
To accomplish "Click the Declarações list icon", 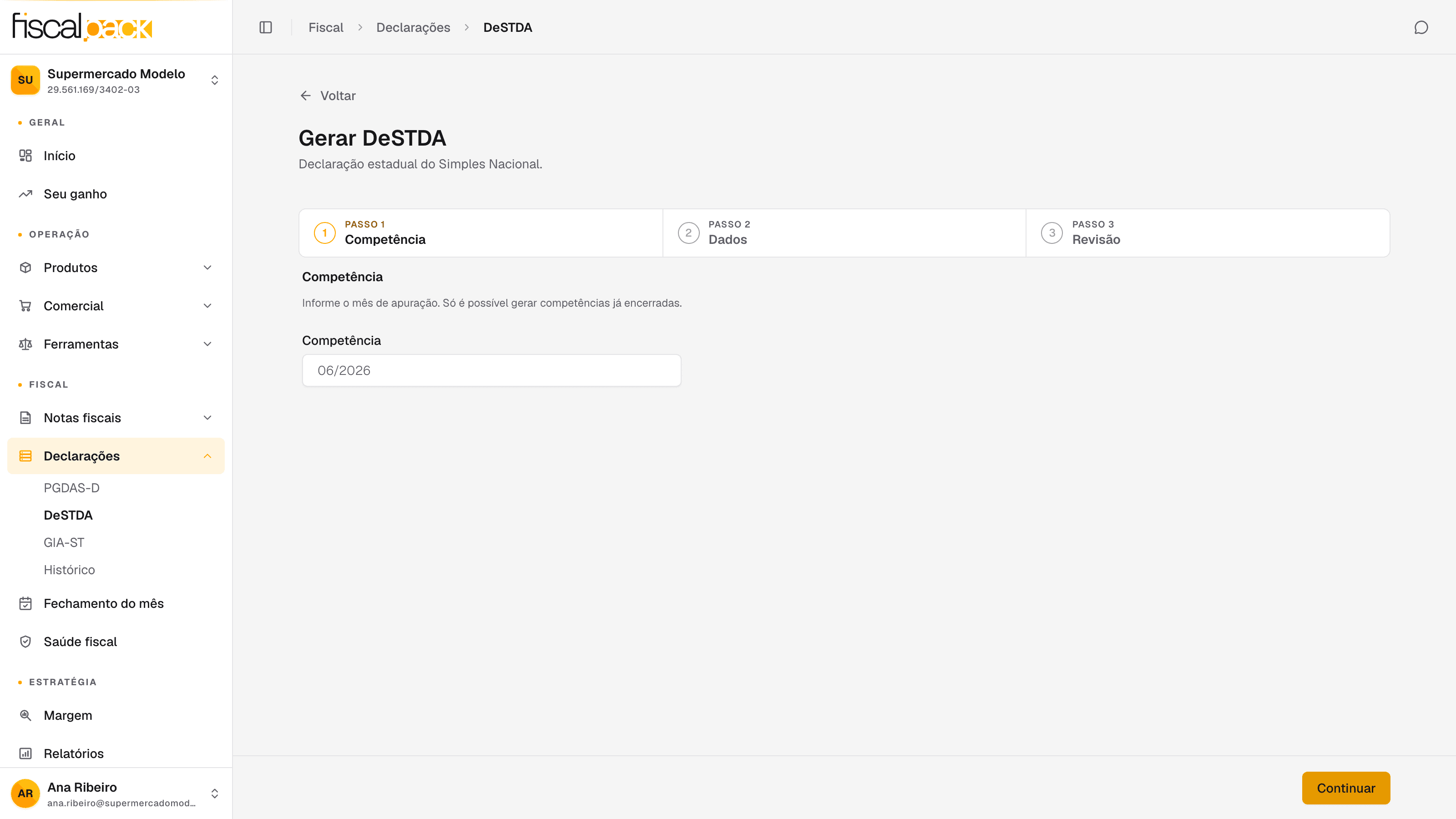I will 25,456.
